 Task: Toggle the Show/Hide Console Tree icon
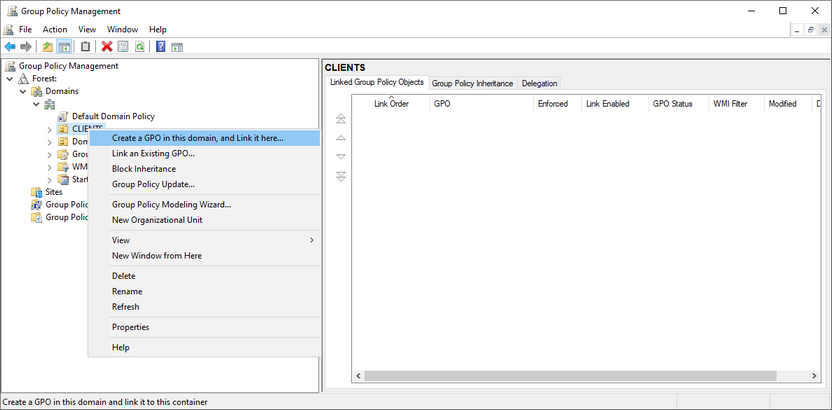pyautogui.click(x=64, y=47)
